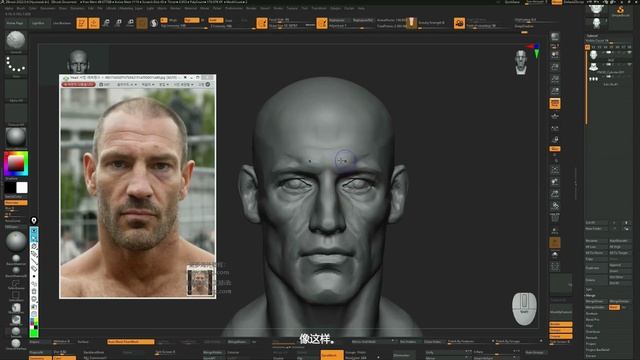Toggle the Zadd sculpt mode
The width and height of the screenshot is (640, 360).
pyautogui.click(x=216, y=20)
